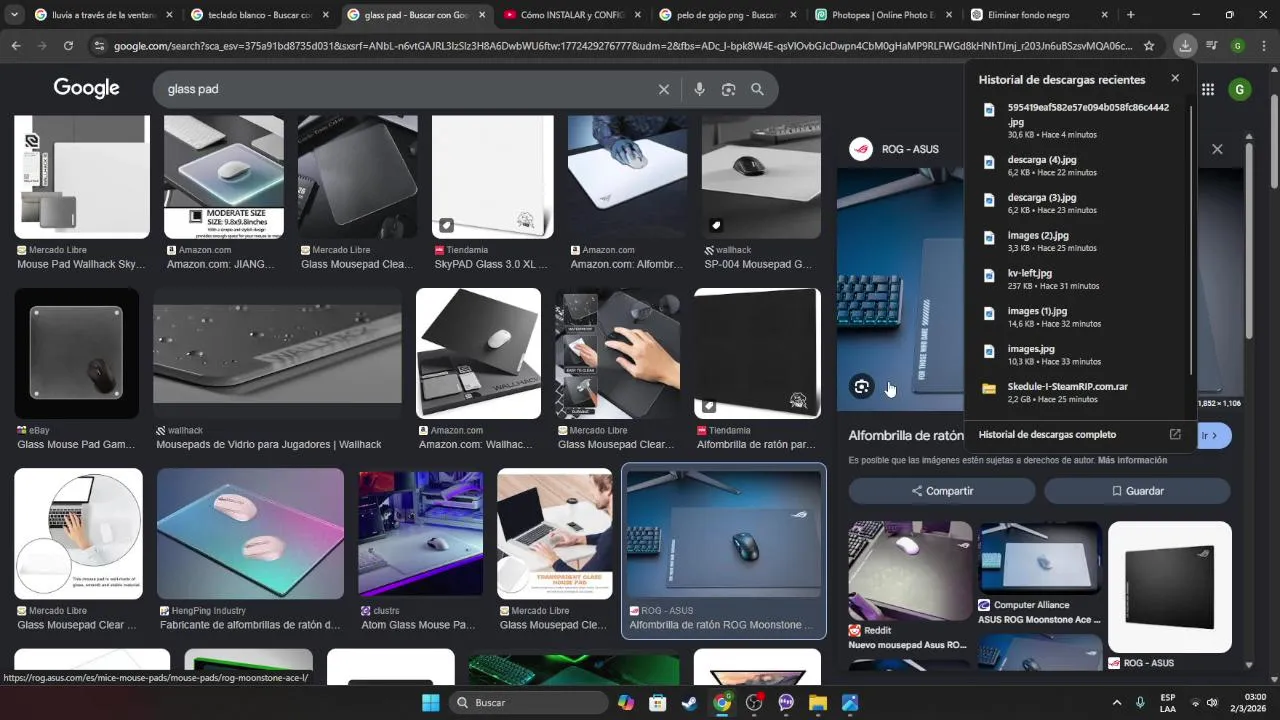Open File Explorer from the taskbar
Screen dimensions: 1280x720
click(x=818, y=702)
